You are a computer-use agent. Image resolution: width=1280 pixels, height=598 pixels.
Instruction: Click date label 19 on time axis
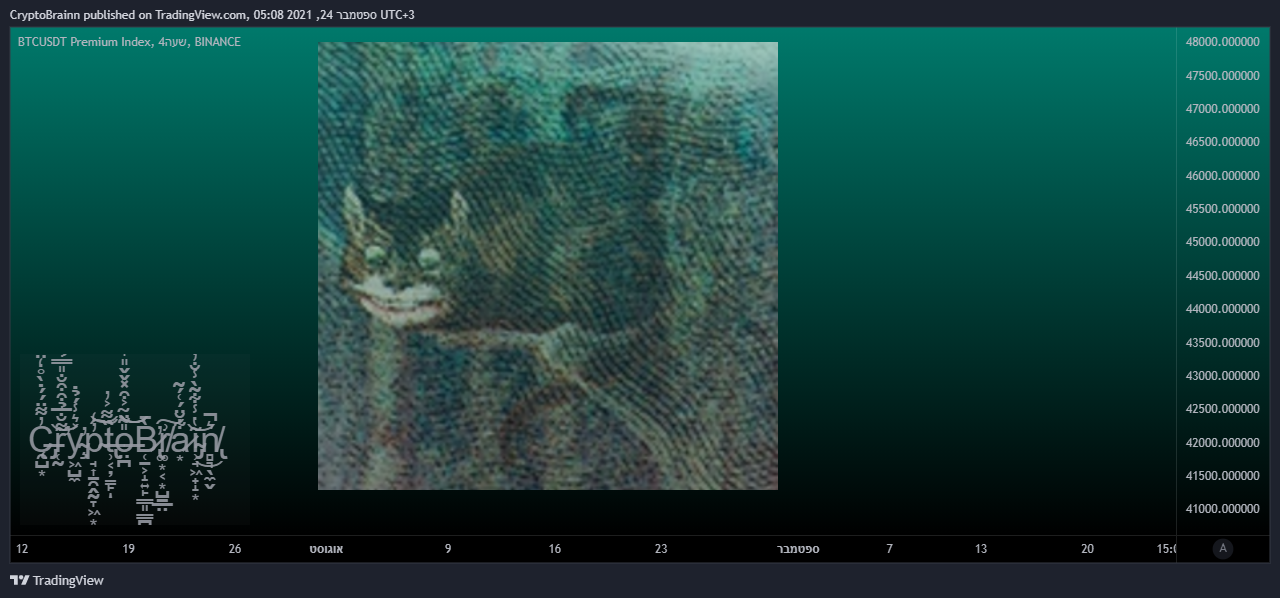coord(128,548)
